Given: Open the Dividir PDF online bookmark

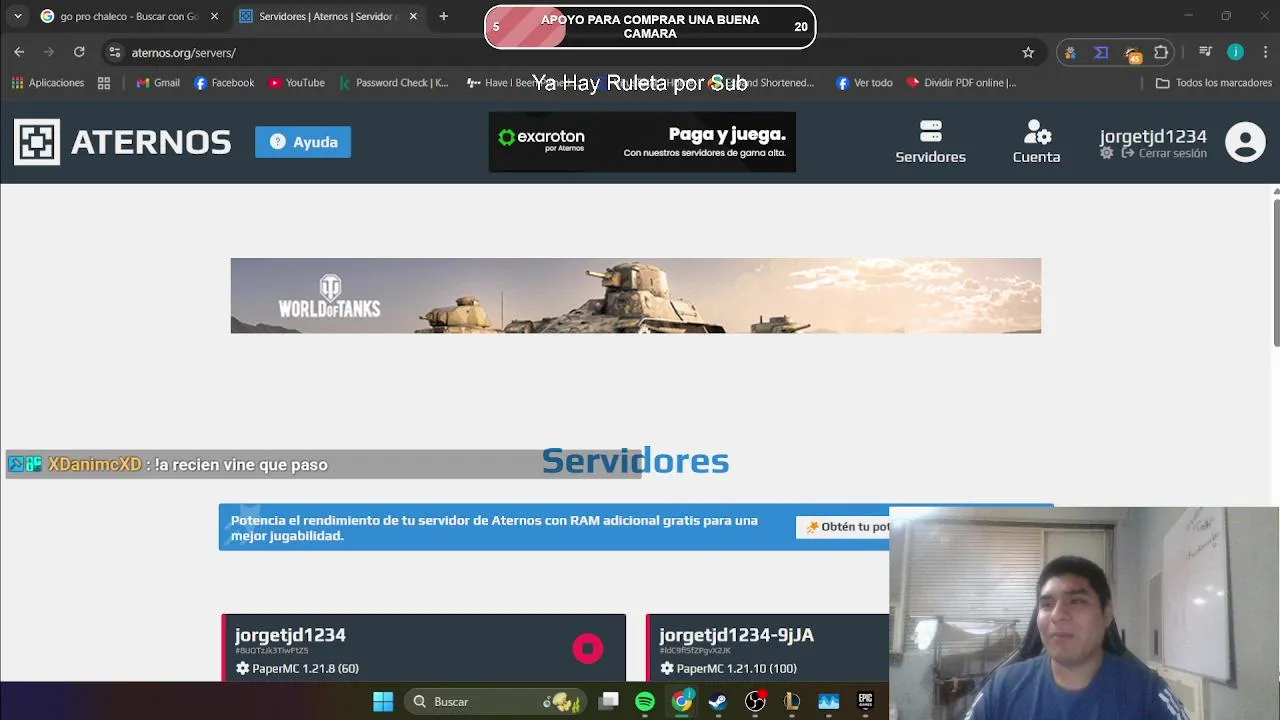Looking at the screenshot, I should coord(961,83).
